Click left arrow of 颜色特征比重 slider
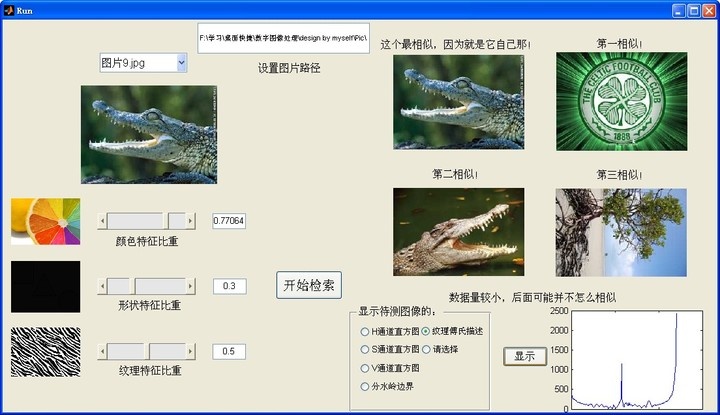720x415 pixels. [x=102, y=221]
